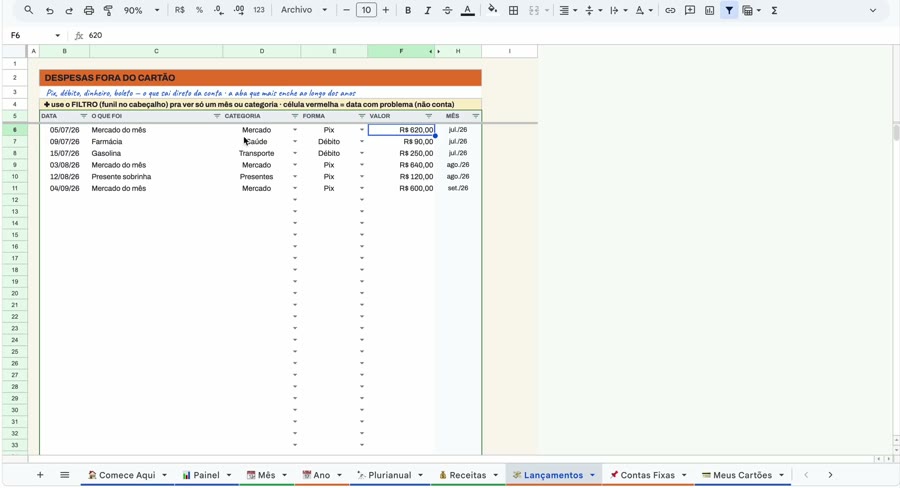Image resolution: width=900 pixels, height=488 pixels.
Task: Click the Name Box showing F6
Action: (34, 36)
